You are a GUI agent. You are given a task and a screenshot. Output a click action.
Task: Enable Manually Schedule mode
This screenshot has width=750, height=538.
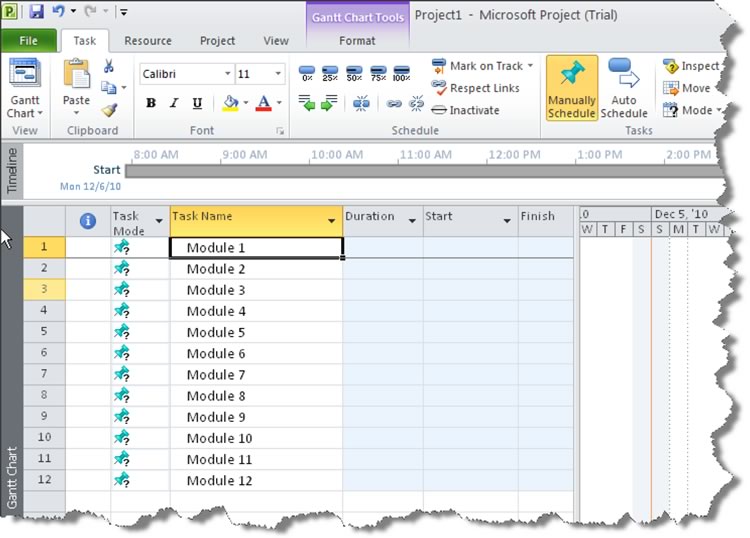572,88
